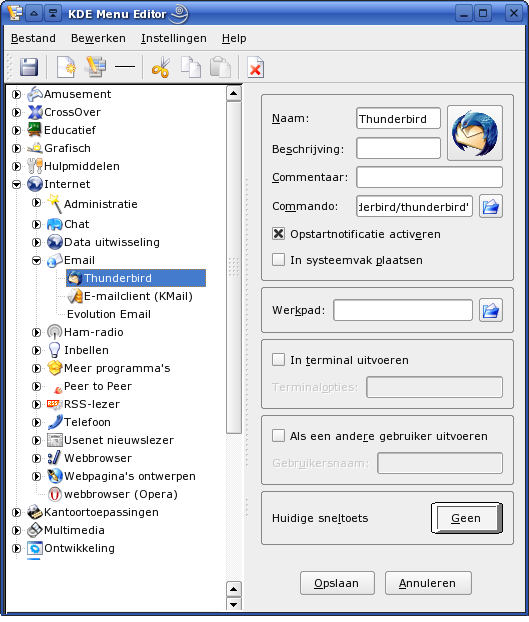This screenshot has height=622, width=529.
Task: Click the Naam input field
Action: click(398, 118)
